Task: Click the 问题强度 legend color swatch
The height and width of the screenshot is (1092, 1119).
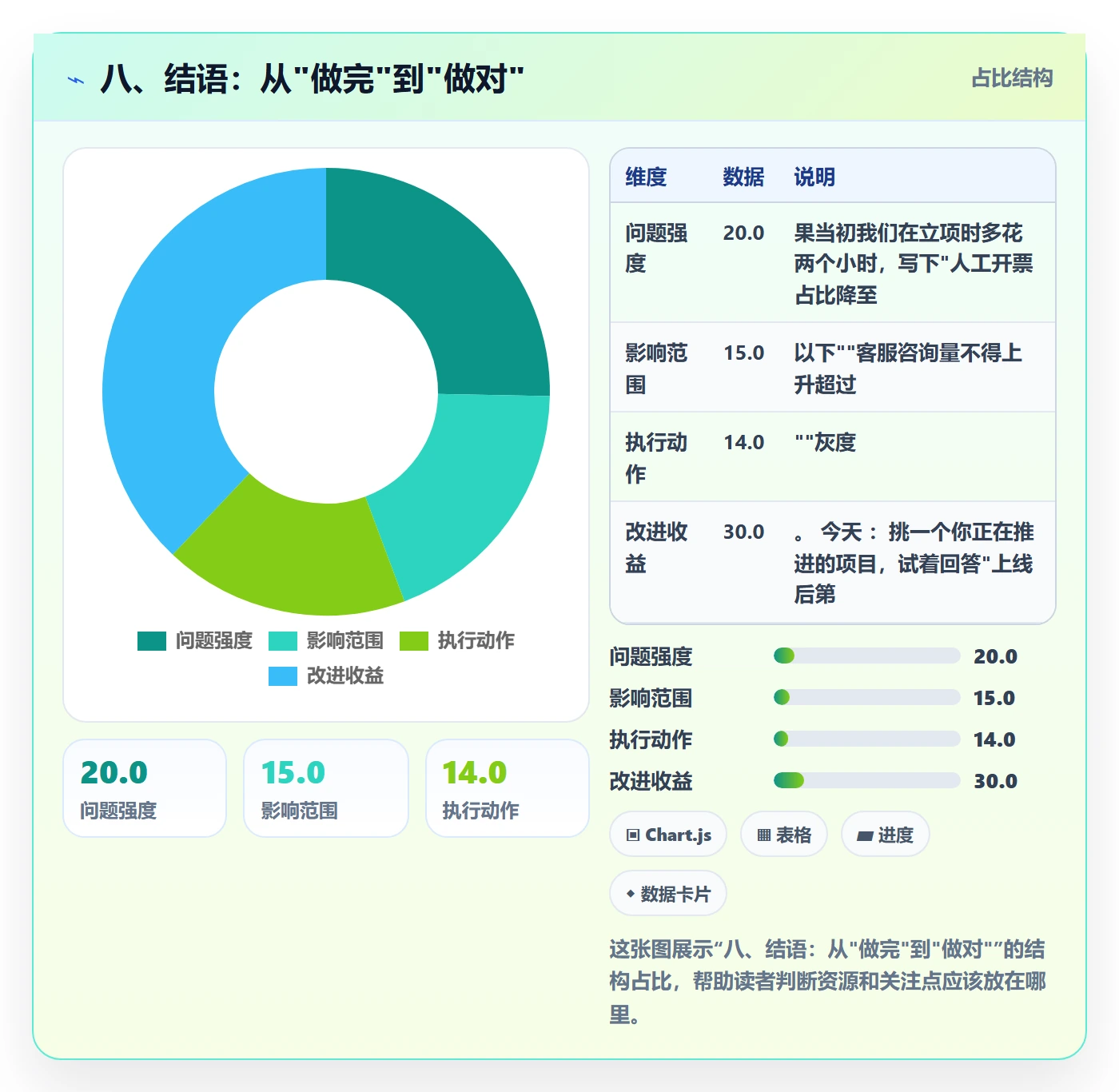Action: 152,641
